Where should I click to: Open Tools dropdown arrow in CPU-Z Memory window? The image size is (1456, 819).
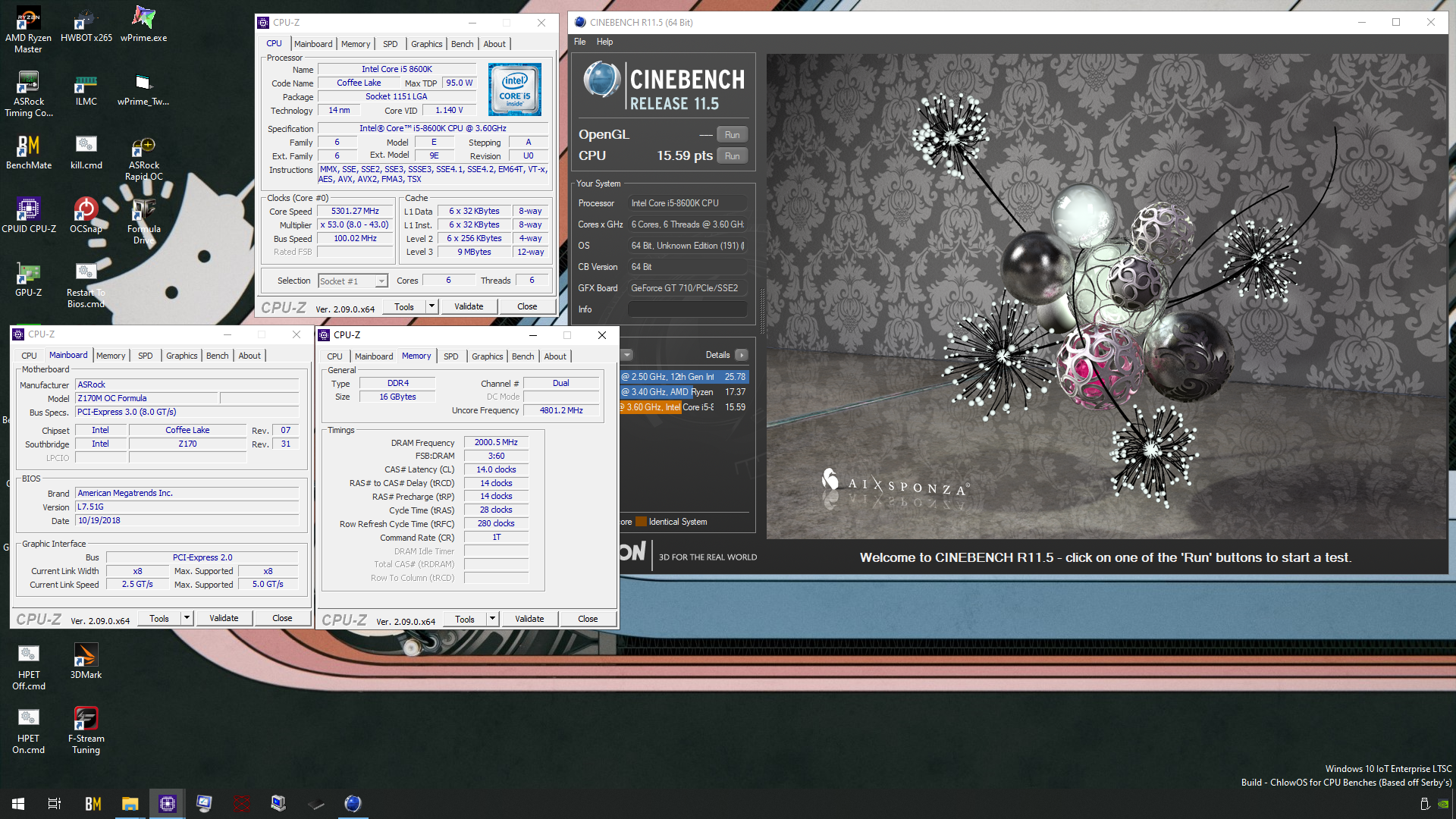pos(492,619)
